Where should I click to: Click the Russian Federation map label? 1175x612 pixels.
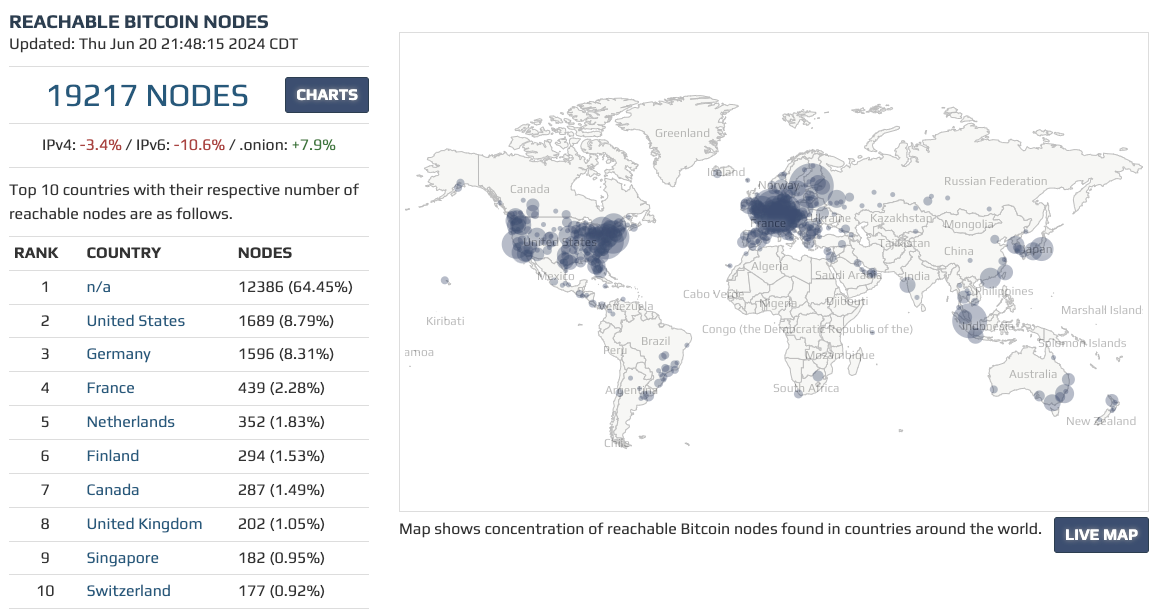(x=995, y=181)
